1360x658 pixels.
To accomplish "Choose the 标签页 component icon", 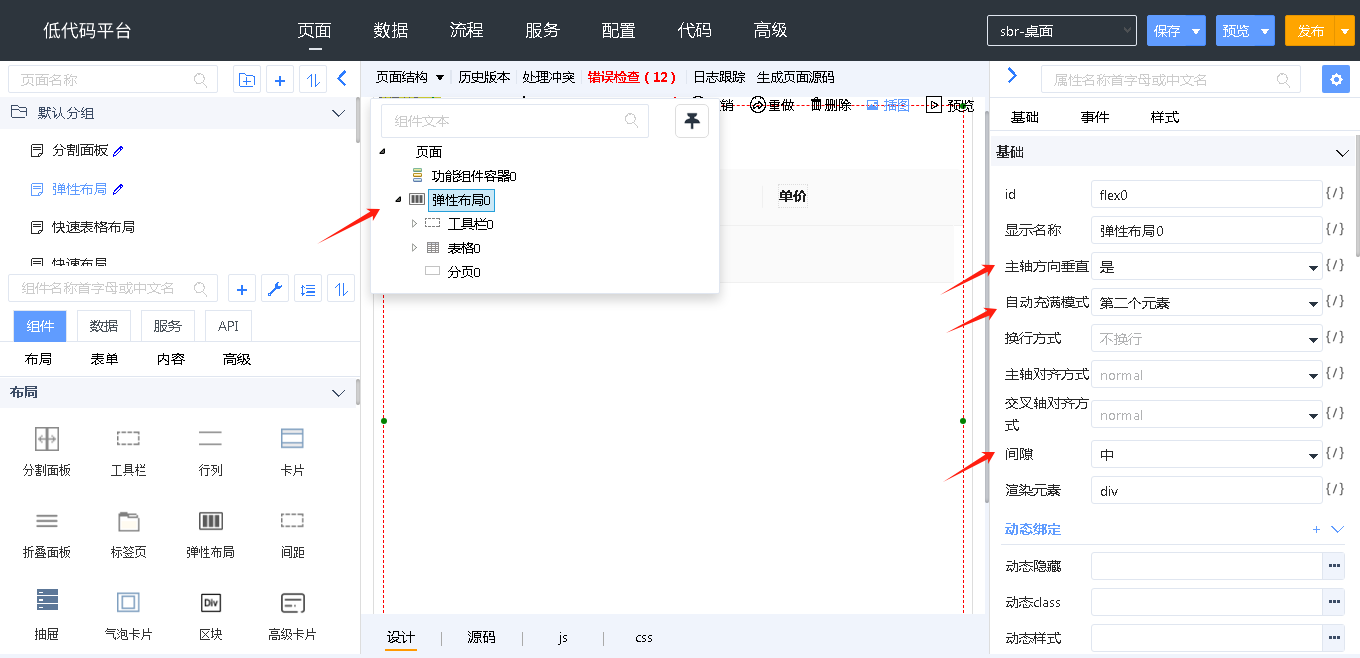I will click(128, 521).
